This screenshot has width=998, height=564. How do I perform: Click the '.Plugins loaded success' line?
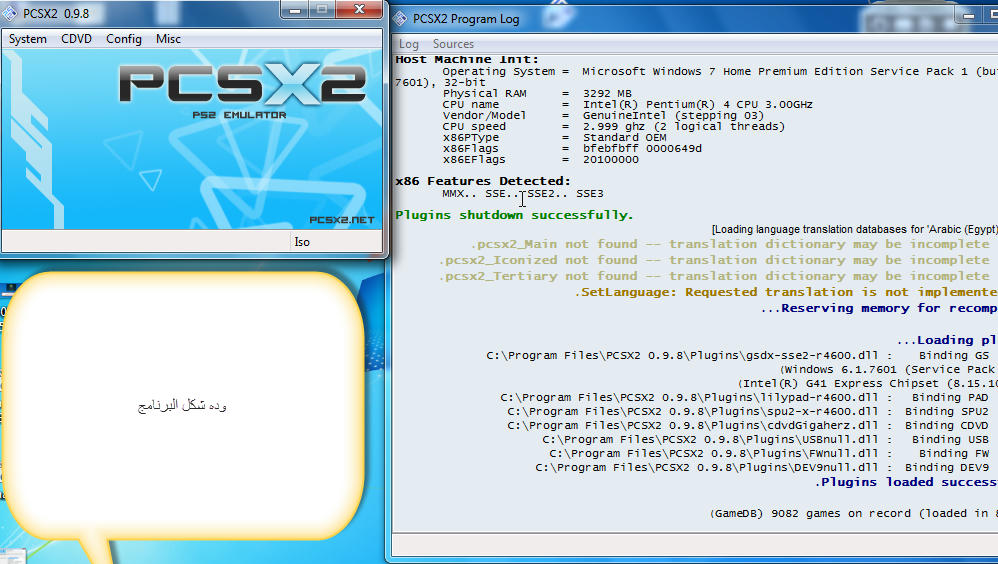906,483
